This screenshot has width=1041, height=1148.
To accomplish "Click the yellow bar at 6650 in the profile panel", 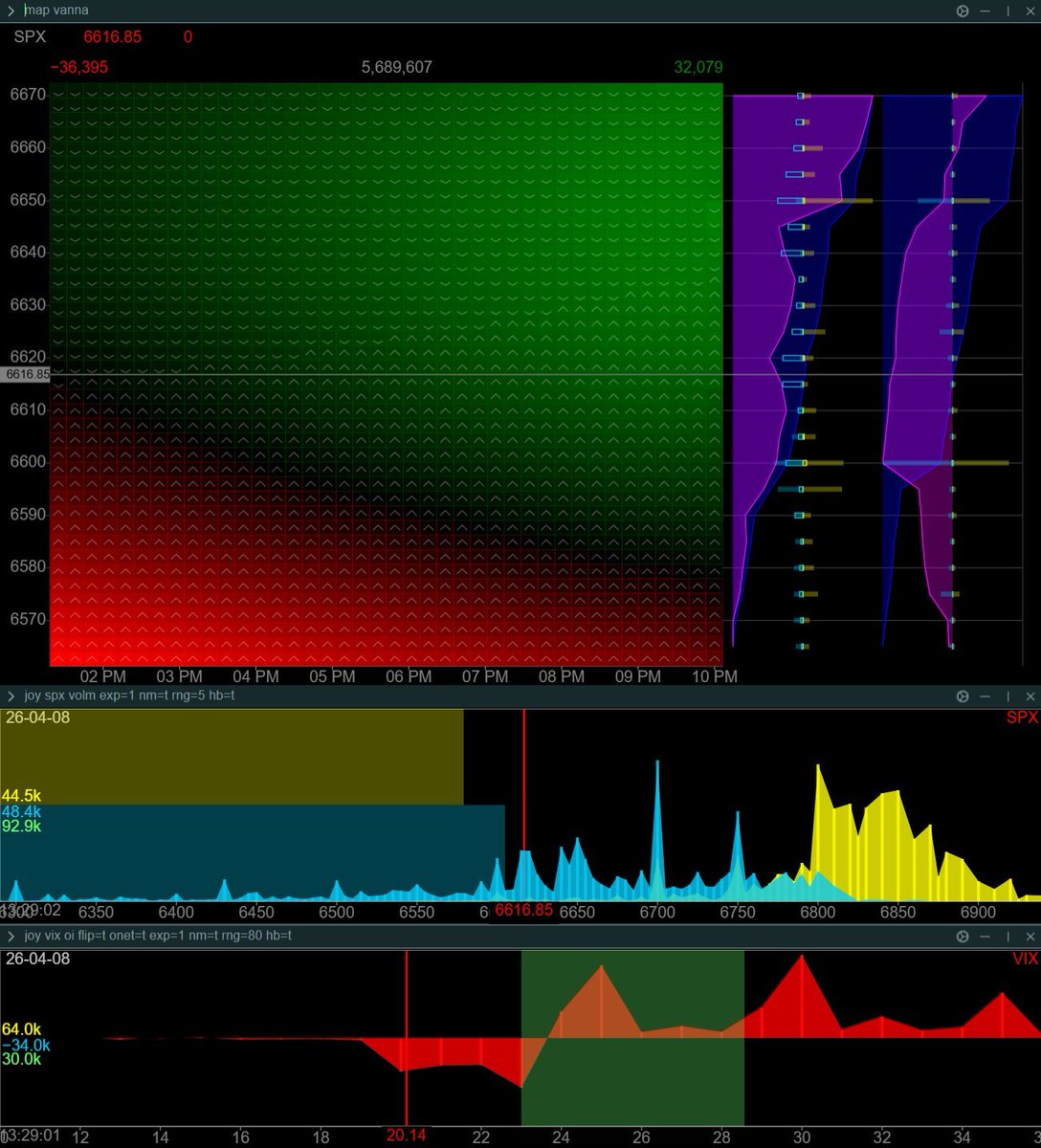I will tap(839, 200).
